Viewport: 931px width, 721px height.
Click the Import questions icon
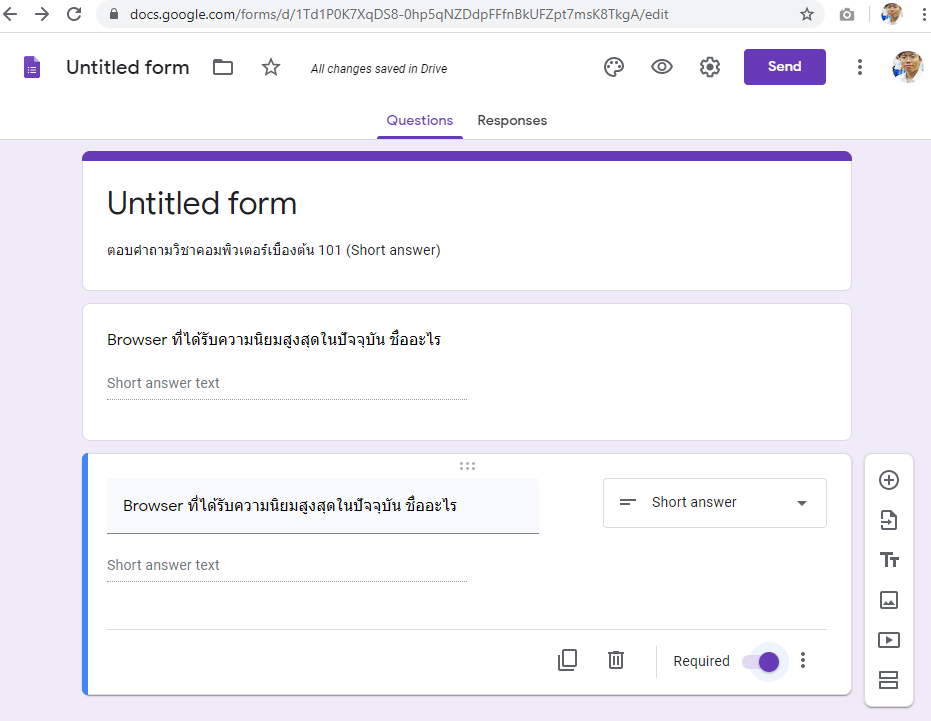(x=888, y=520)
